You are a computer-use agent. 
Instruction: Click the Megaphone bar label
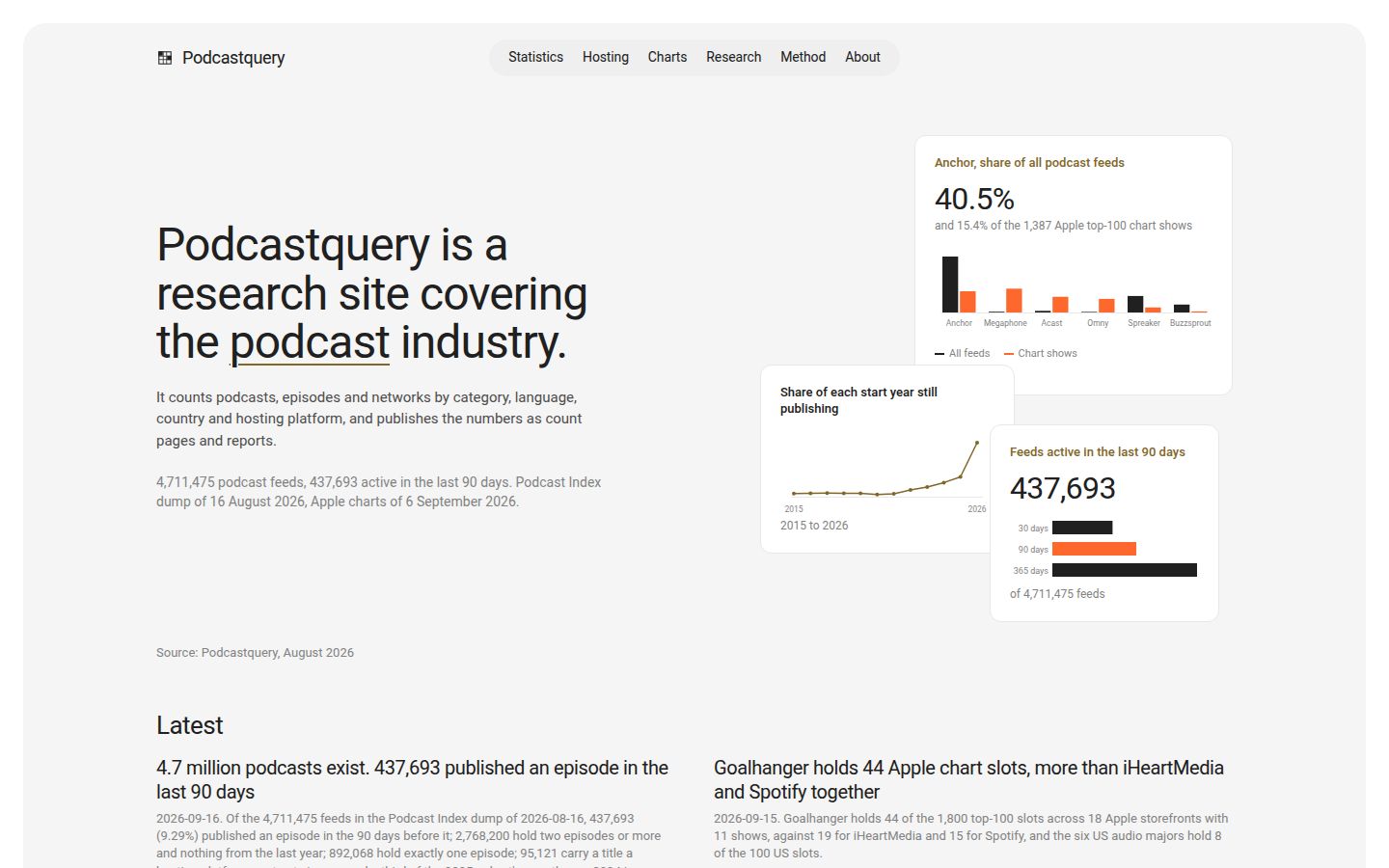(1005, 323)
